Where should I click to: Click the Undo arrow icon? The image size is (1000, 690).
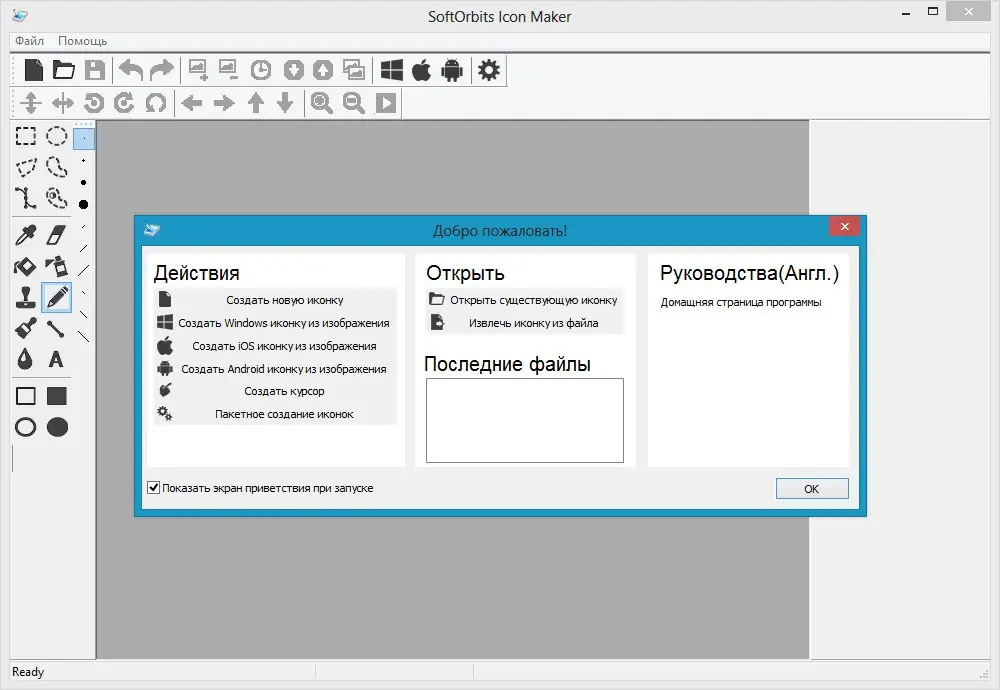[131, 69]
